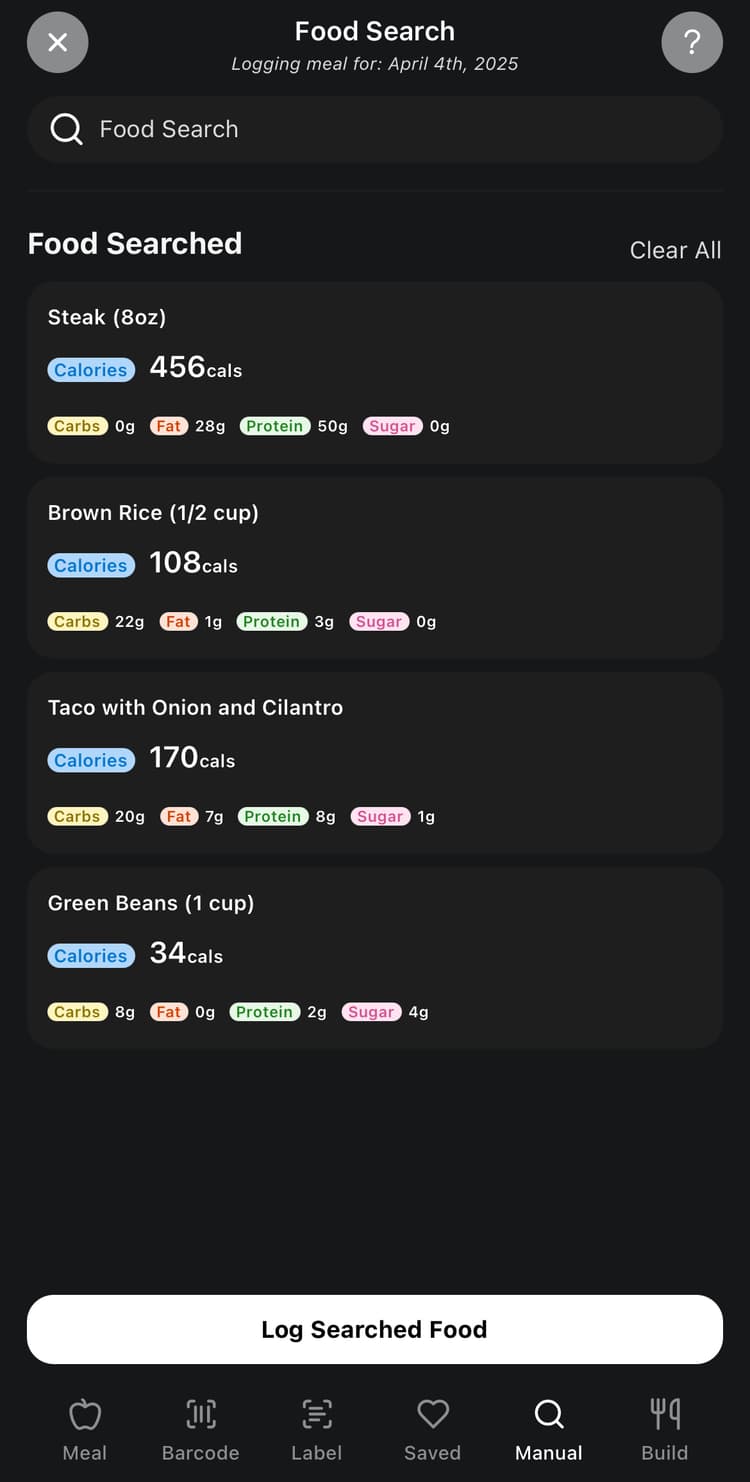Select the Green Beans (1 cup) card
This screenshot has height=1482, width=750.
pos(374,957)
